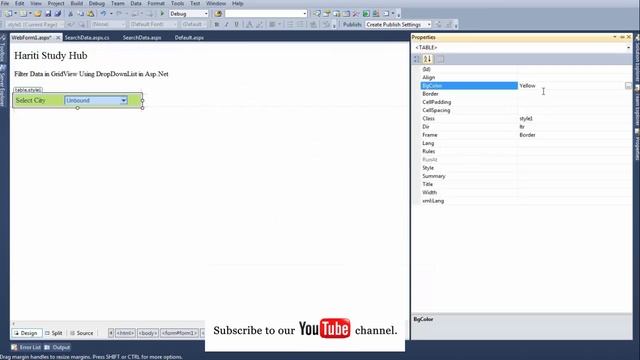Click the Error List icon at bottom
Viewport: 640px width, 360px height.
tap(14, 347)
